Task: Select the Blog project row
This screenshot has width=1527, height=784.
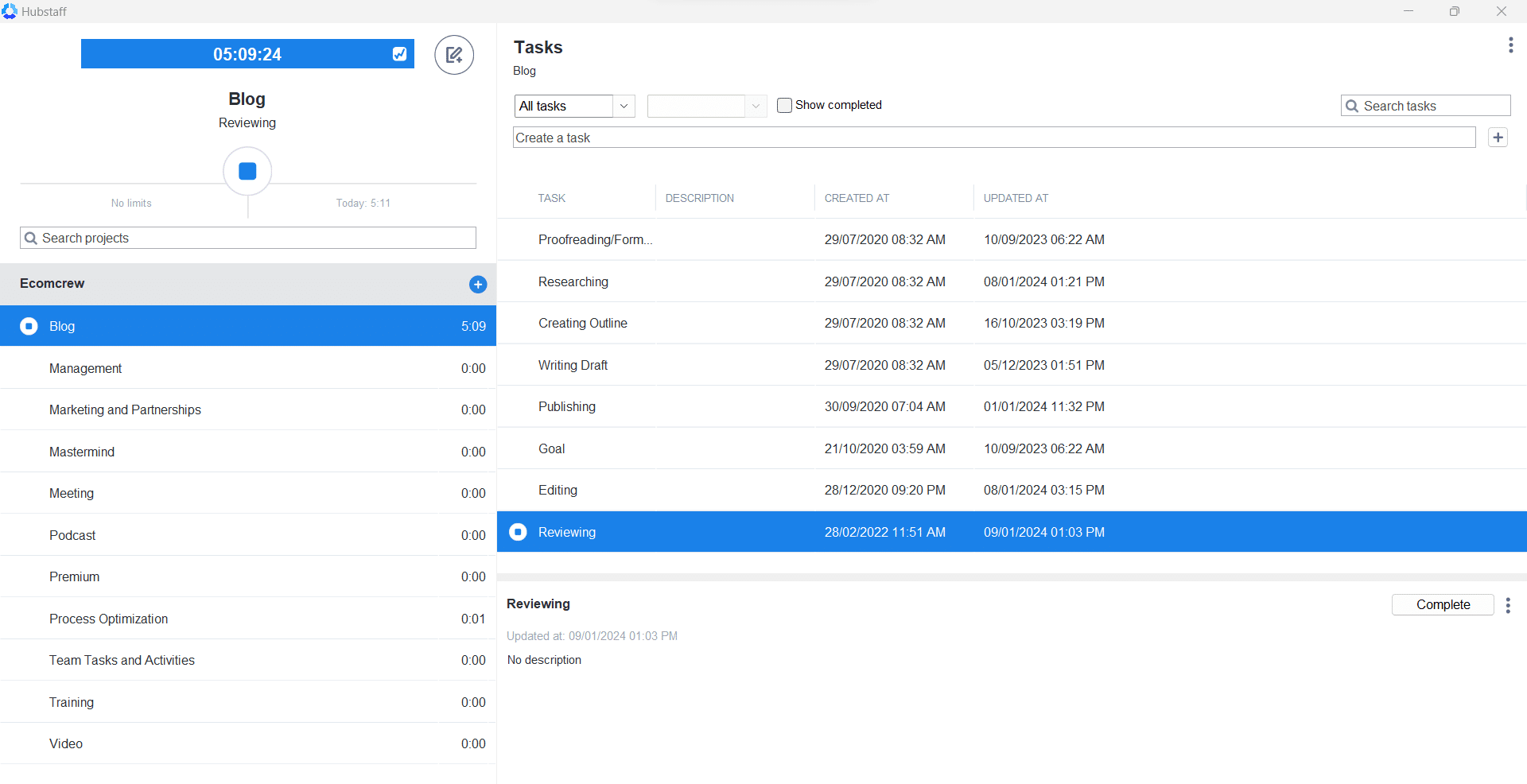Action: (248, 326)
